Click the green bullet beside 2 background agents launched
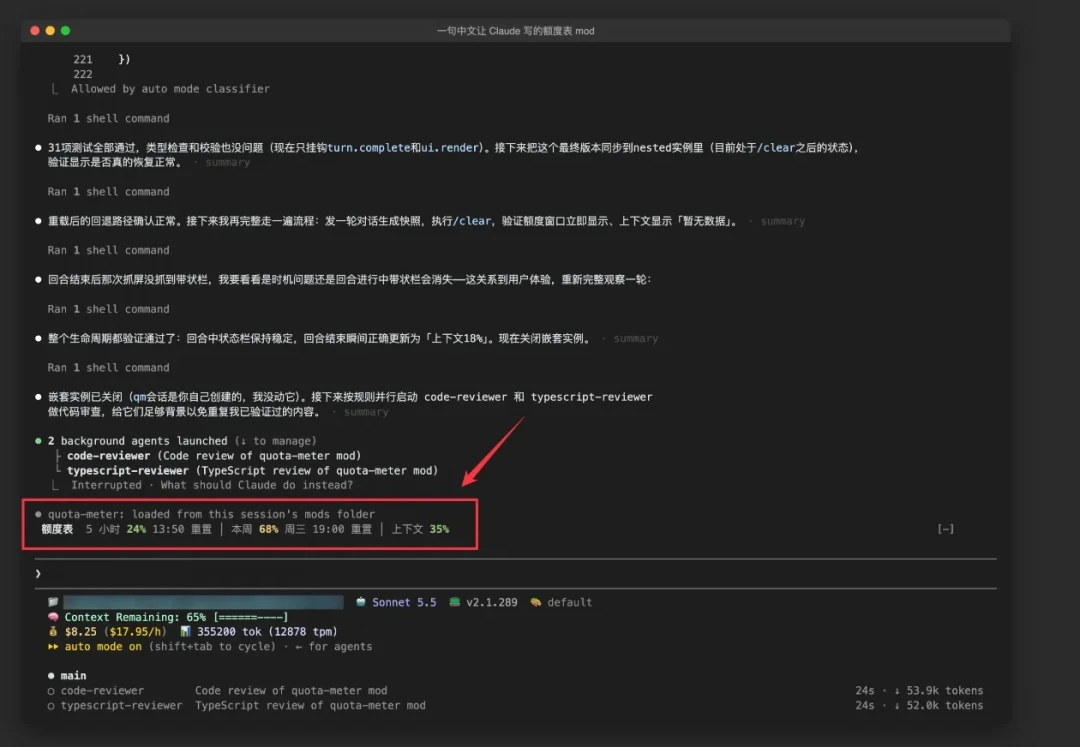 [x=38, y=441]
